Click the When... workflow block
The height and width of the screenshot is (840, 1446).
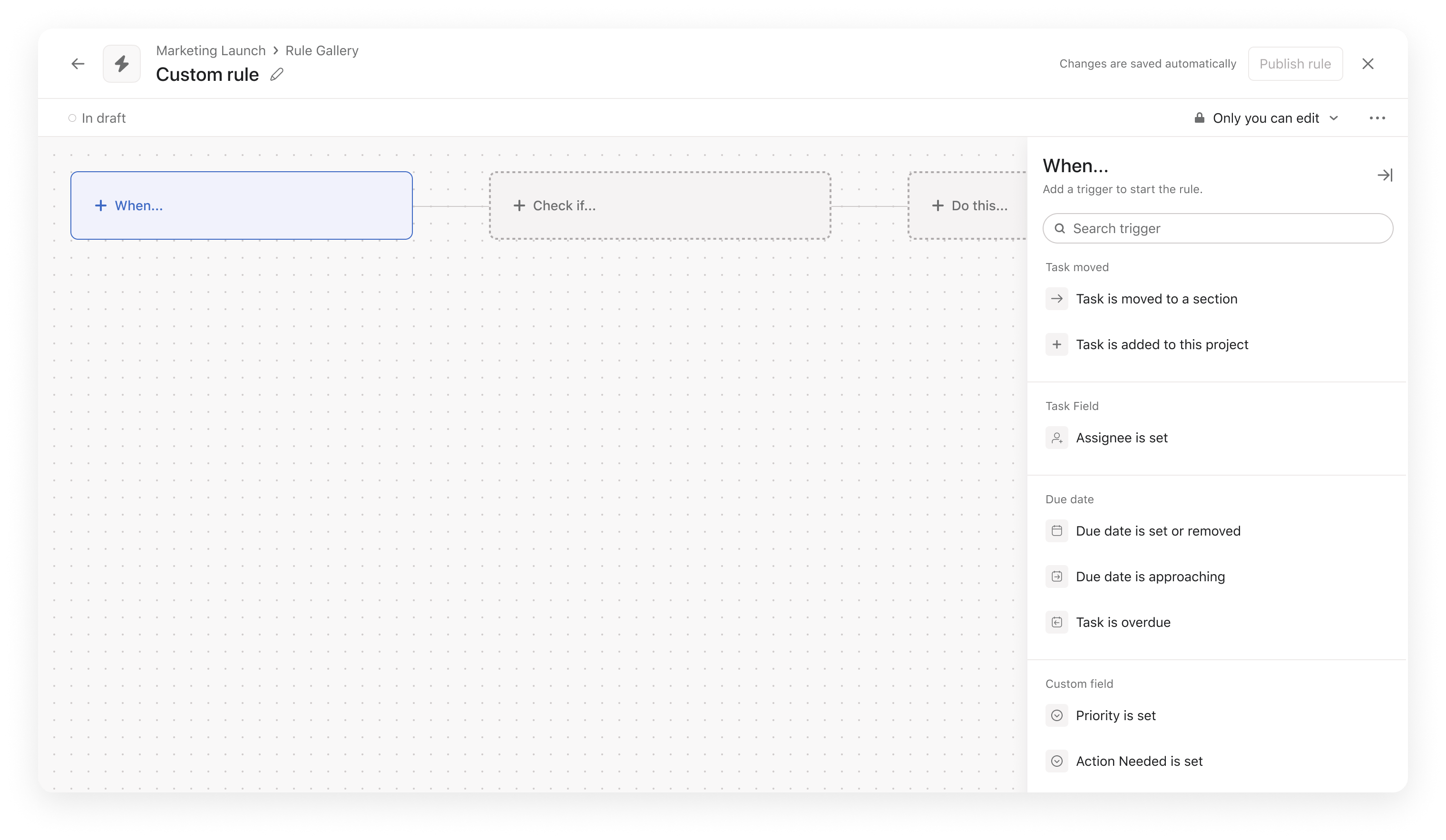click(x=241, y=205)
